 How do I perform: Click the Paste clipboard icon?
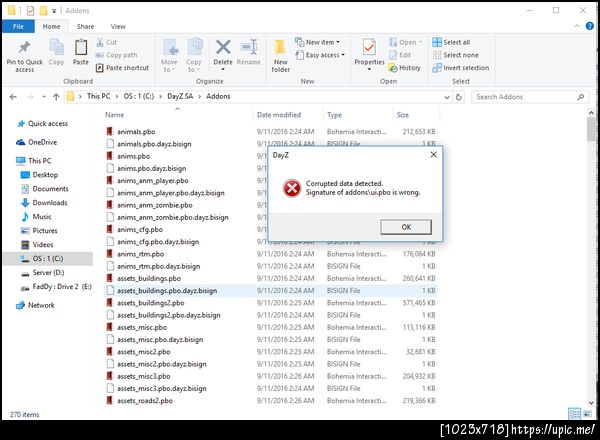[81, 47]
